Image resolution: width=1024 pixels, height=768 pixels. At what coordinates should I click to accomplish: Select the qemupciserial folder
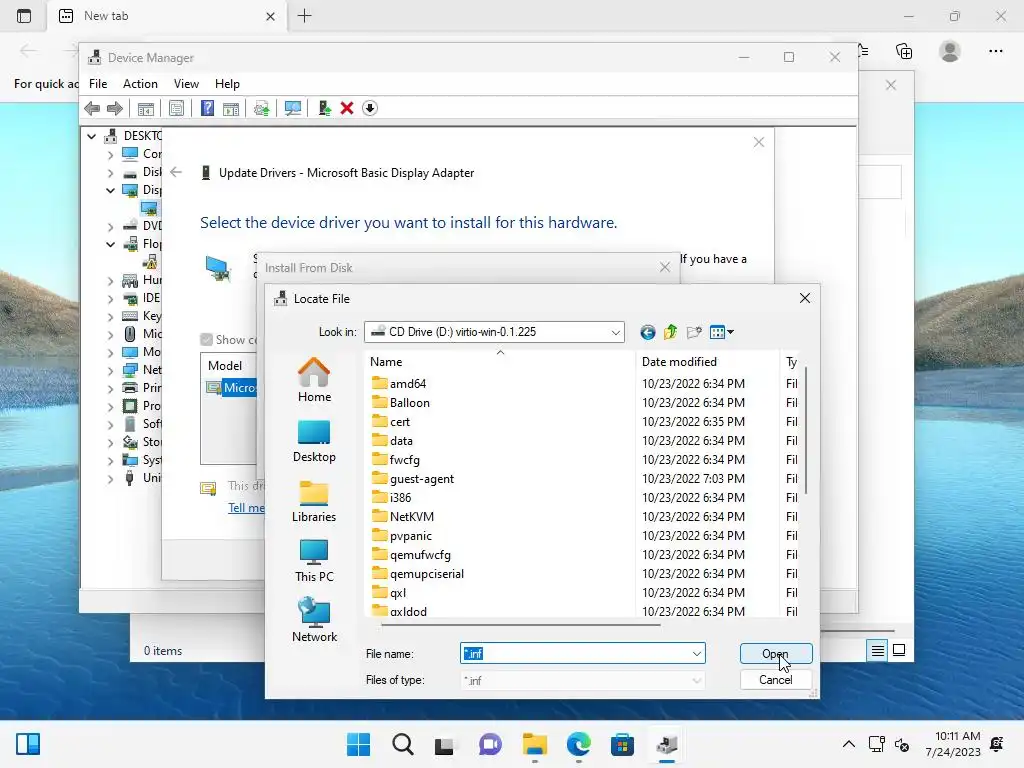pos(418,574)
